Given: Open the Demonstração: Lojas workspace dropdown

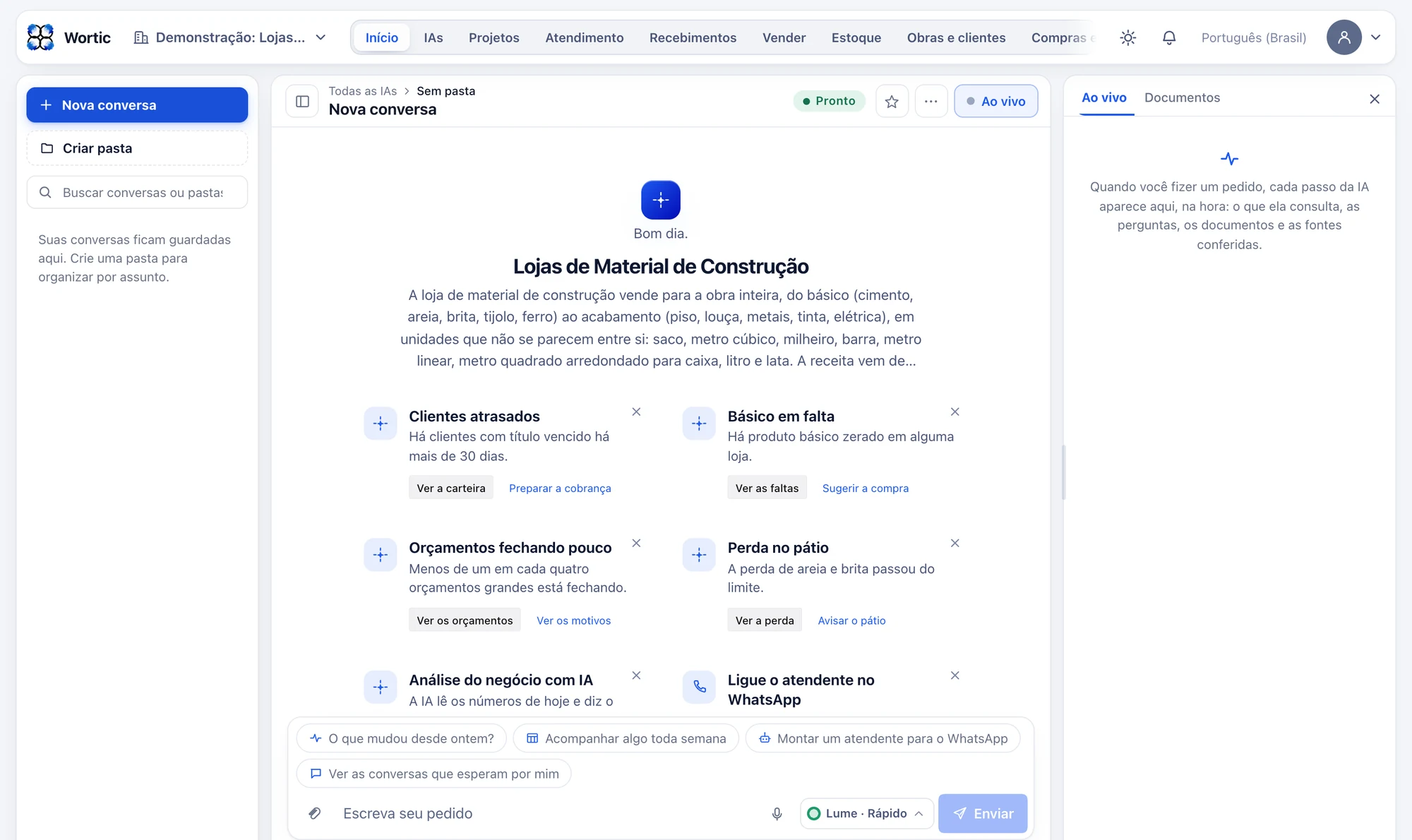Looking at the screenshot, I should (x=230, y=37).
